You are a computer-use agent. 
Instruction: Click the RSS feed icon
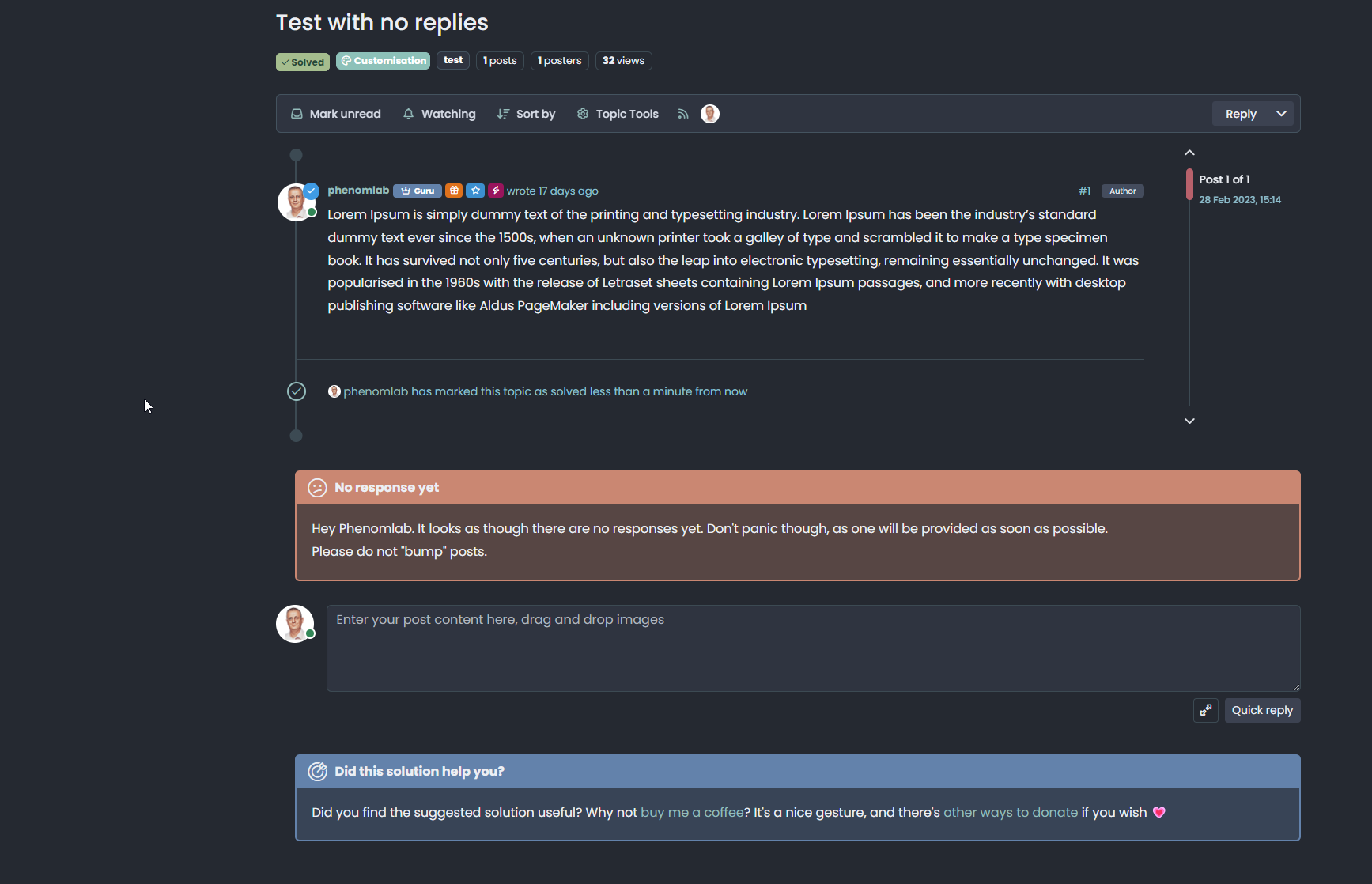tap(682, 114)
